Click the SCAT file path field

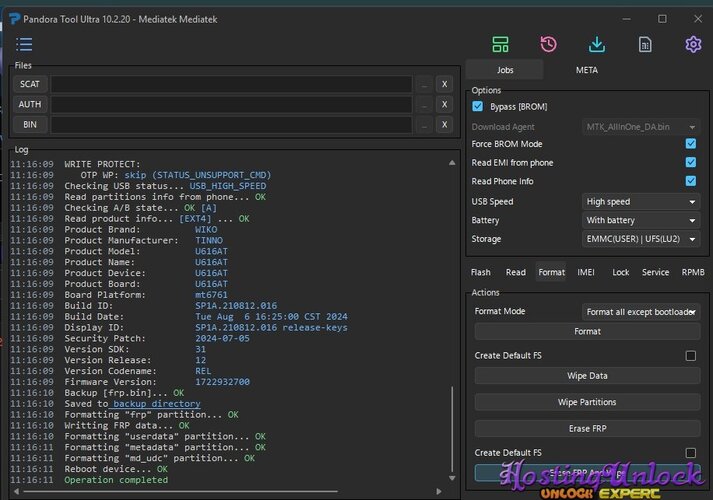point(231,84)
